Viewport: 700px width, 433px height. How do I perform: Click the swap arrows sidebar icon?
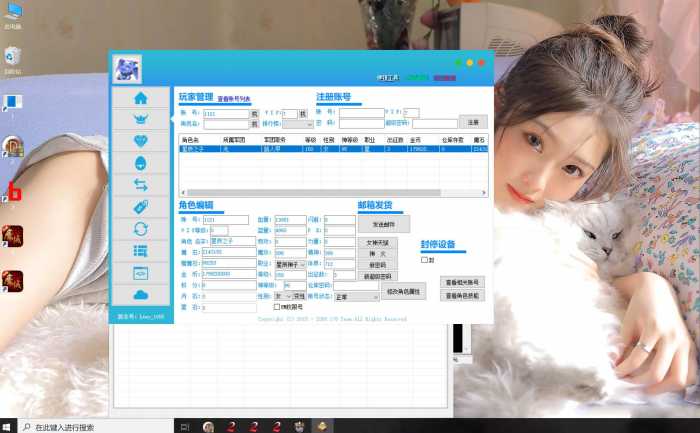[140, 185]
